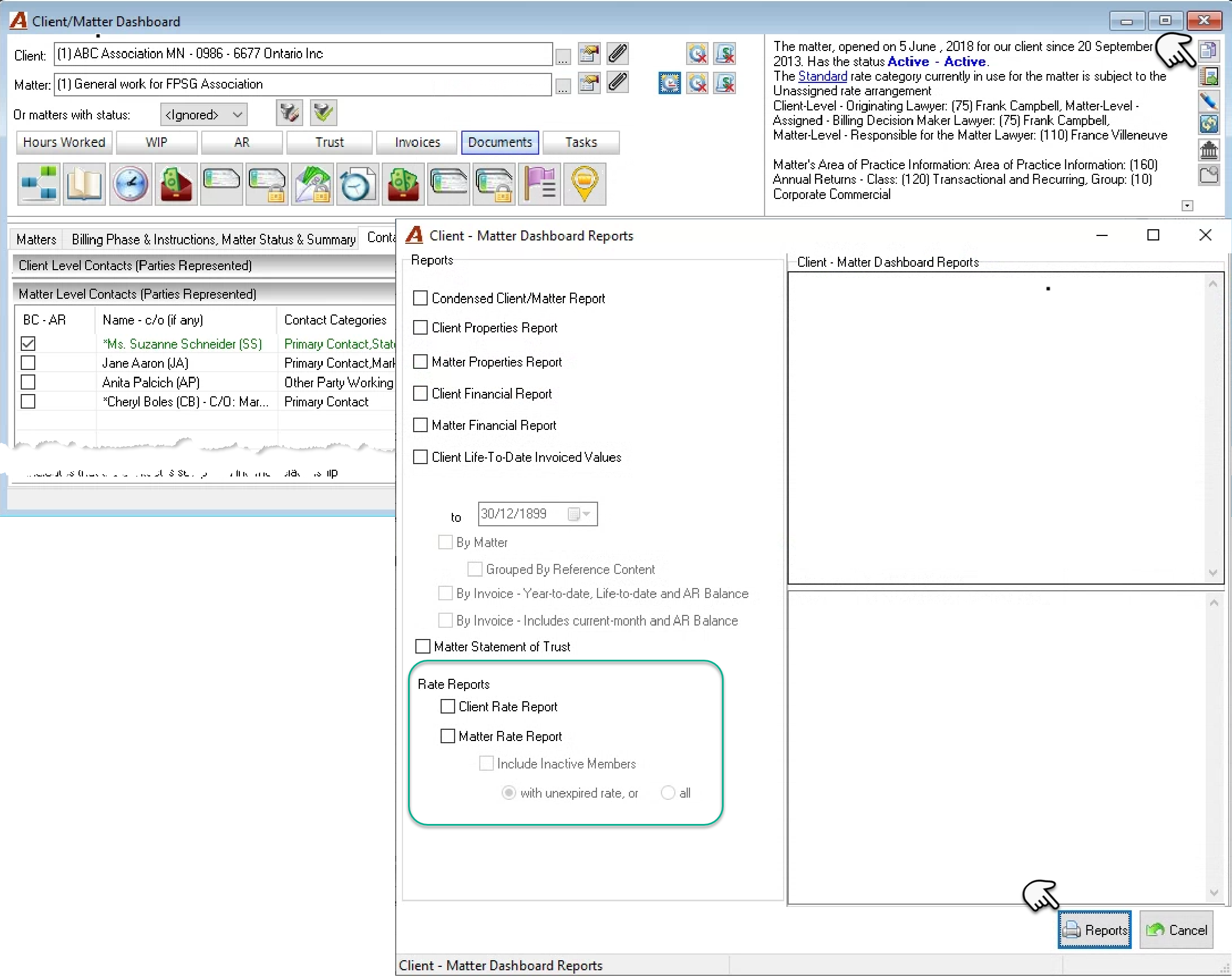Click the Cancel button in Reports dialog
1232x977 pixels.
point(1176,929)
